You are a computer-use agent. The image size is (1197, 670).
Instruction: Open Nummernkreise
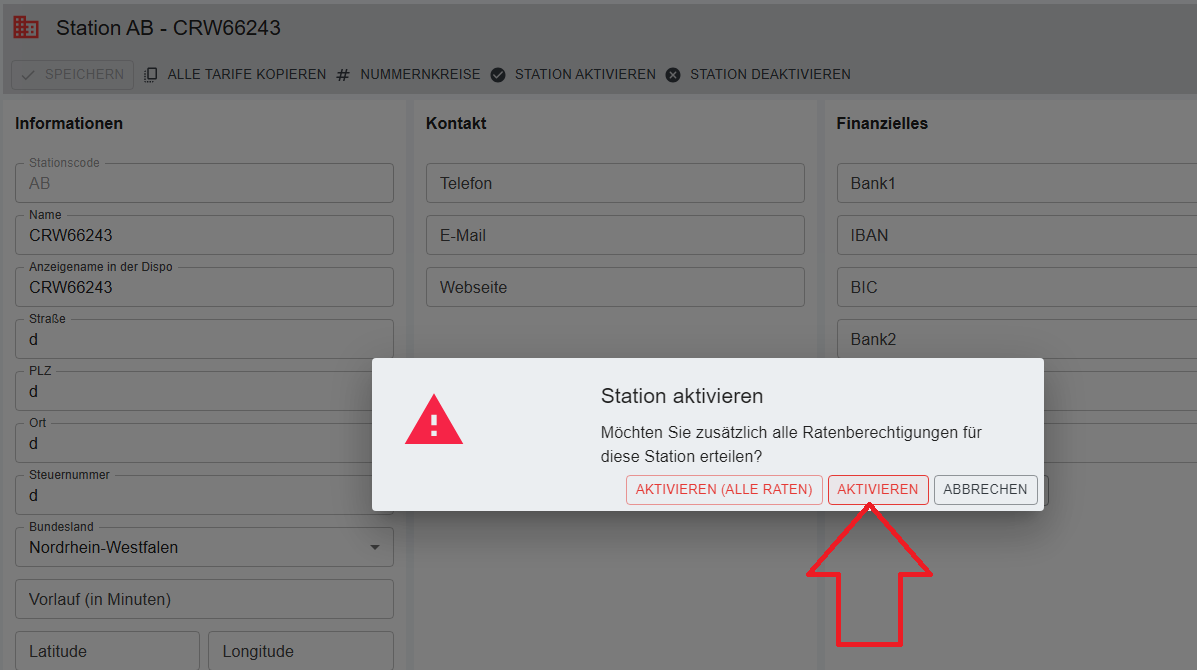pyautogui.click(x=408, y=75)
